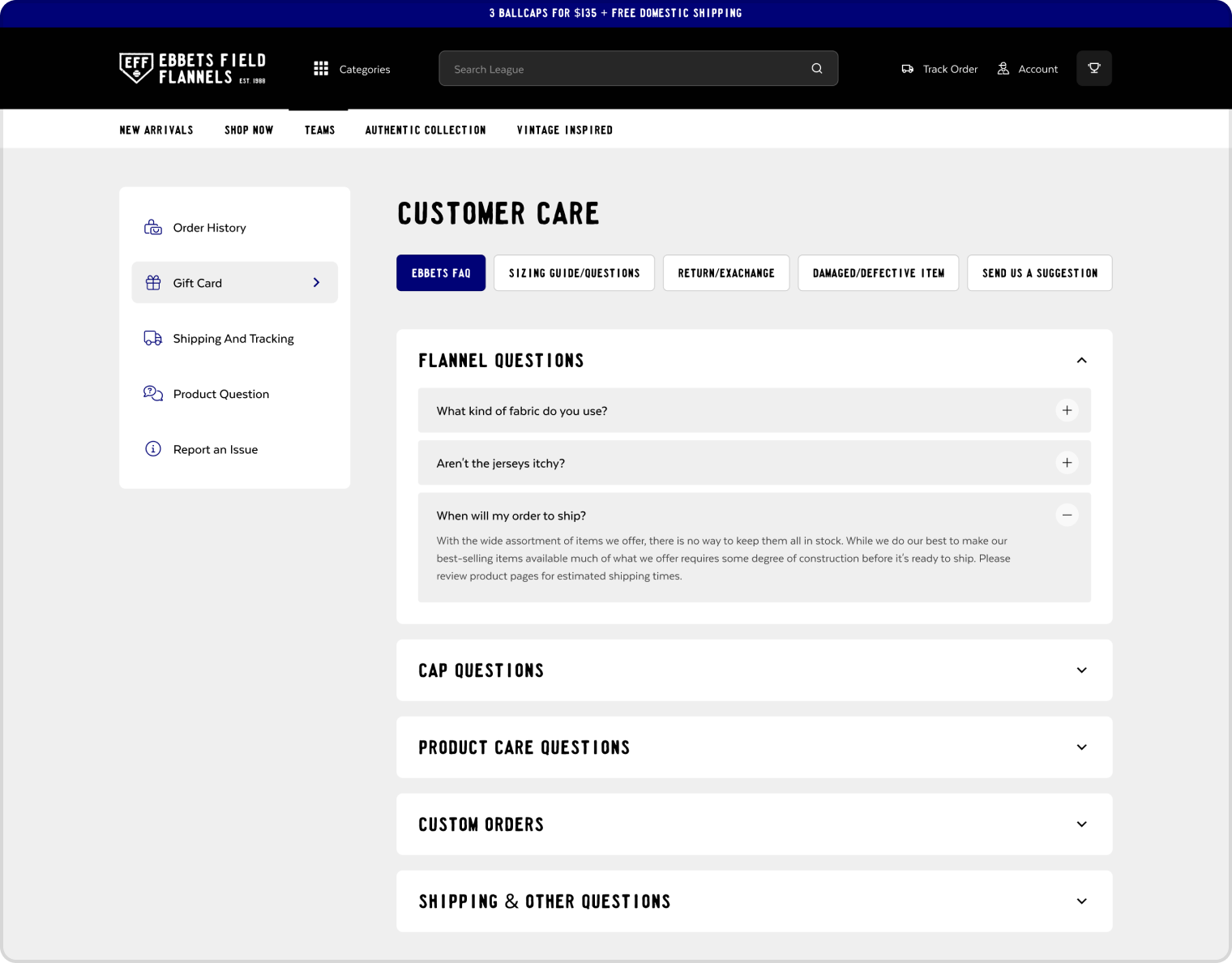Open the Vintage Inspired menu

[565, 130]
